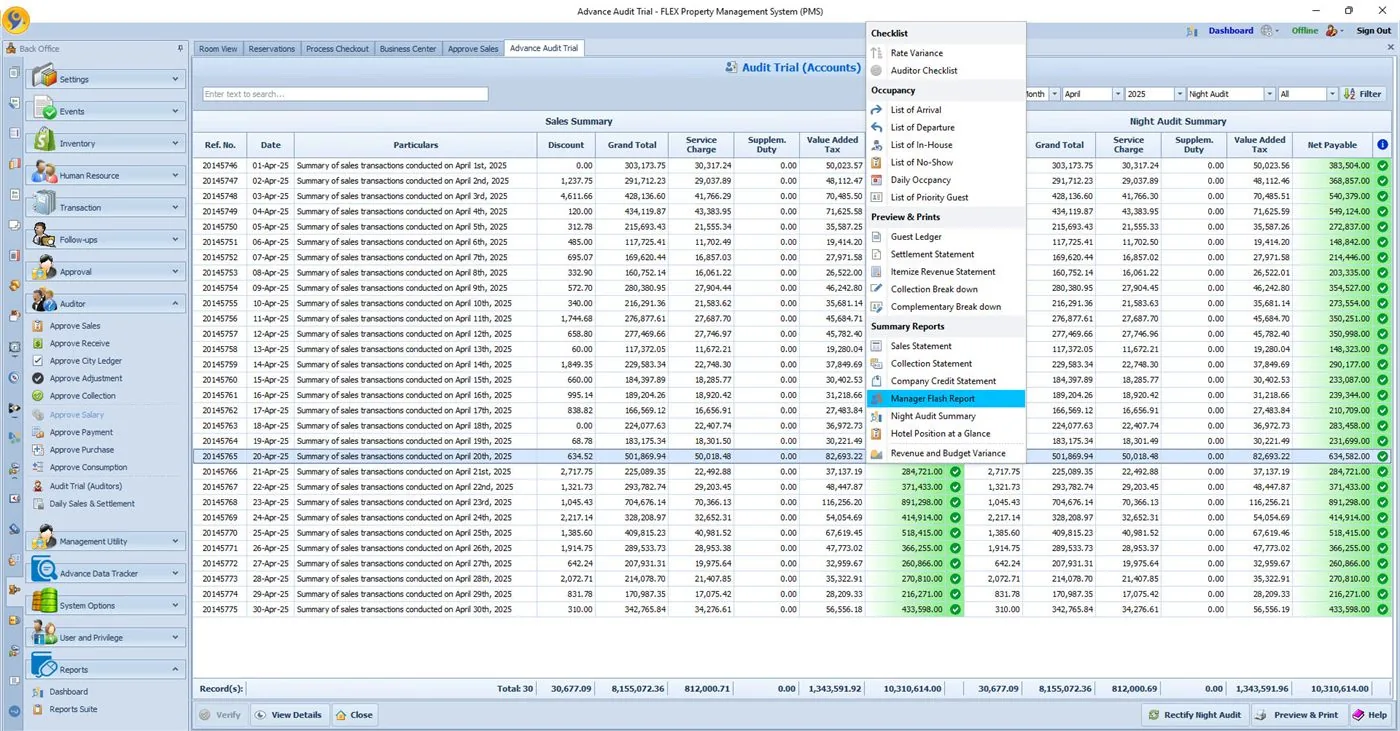The image size is (1400, 731).
Task: Select List of Arrival from menu
Action: (946, 110)
